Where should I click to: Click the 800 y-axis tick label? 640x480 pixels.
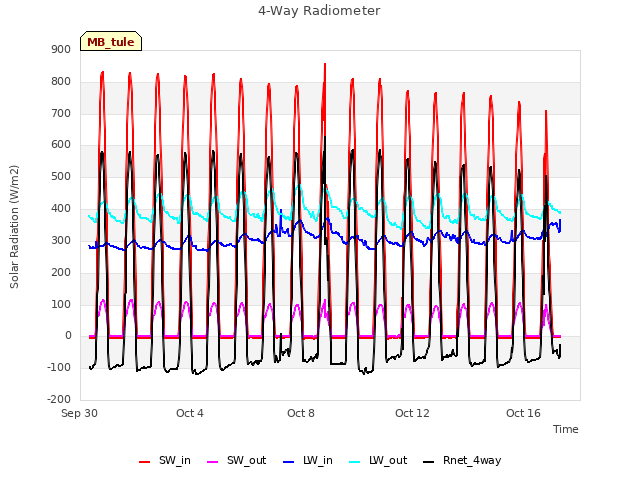click(x=61, y=81)
